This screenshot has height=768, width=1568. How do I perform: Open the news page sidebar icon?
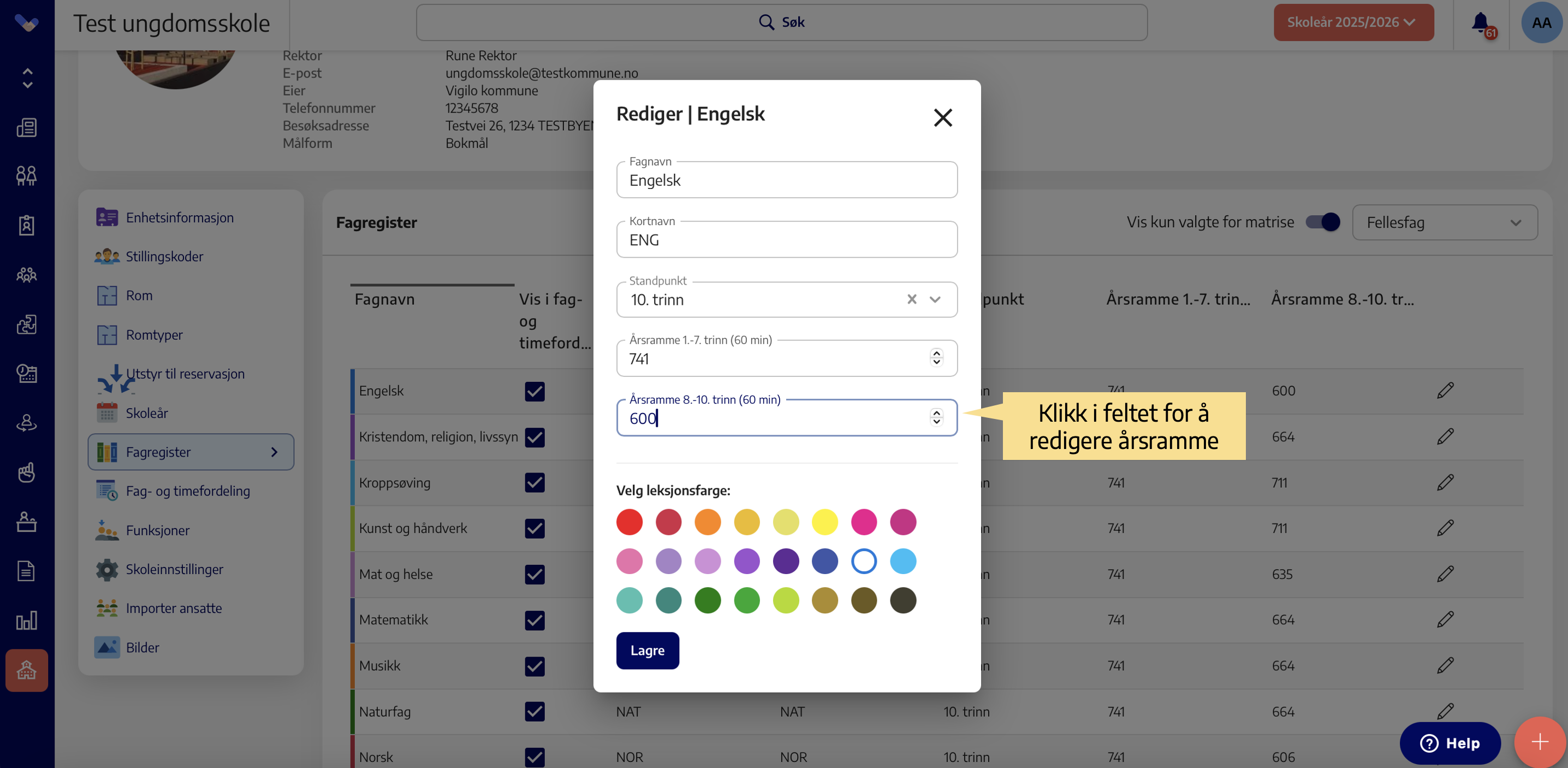tap(27, 127)
